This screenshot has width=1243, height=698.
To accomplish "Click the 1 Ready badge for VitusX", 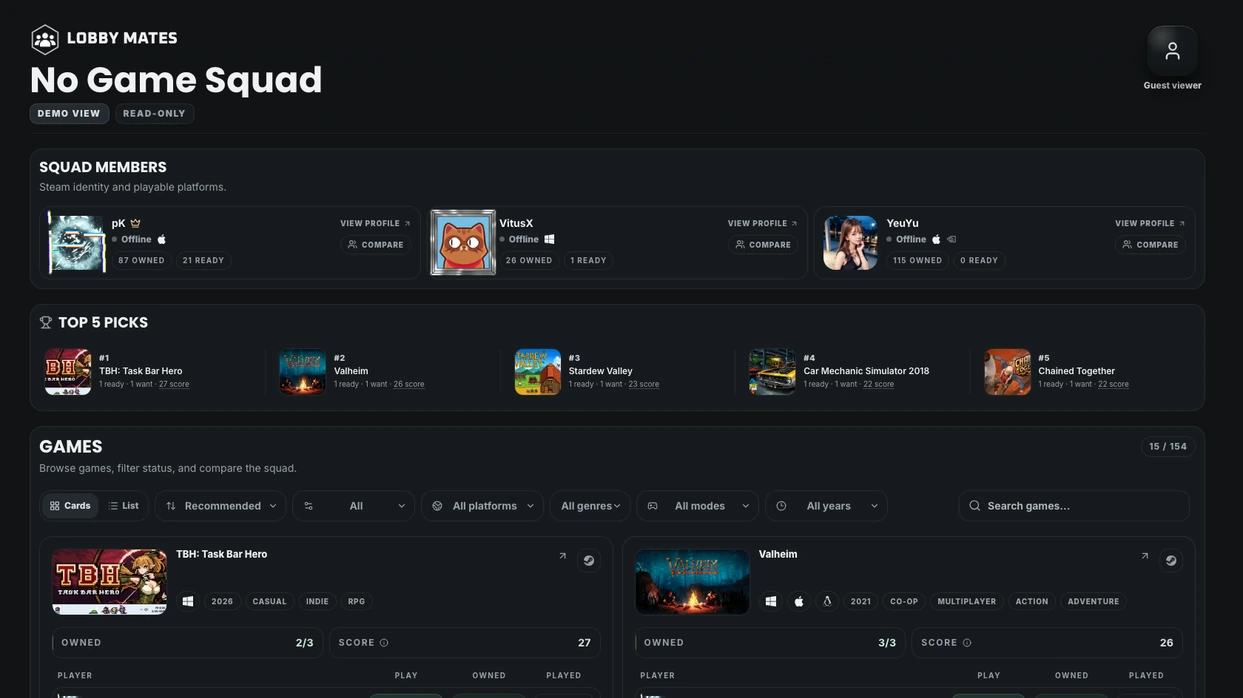I will tap(588, 260).
